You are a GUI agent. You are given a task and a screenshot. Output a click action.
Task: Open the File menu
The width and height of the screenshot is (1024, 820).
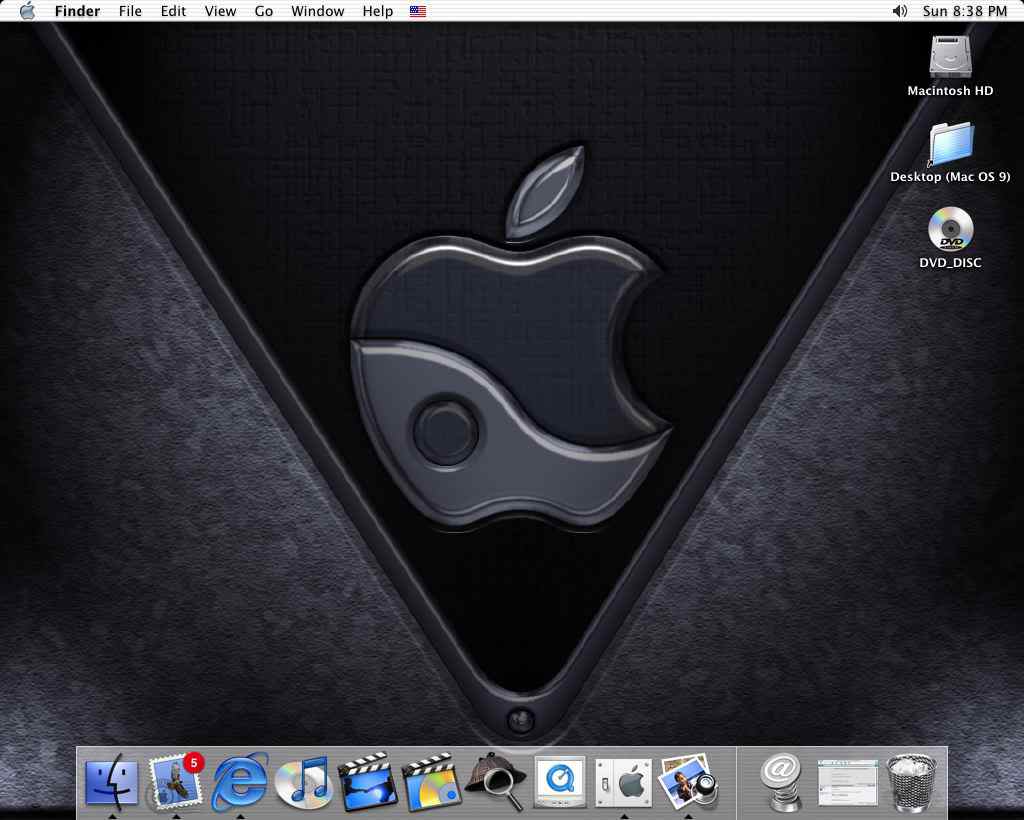(x=130, y=11)
